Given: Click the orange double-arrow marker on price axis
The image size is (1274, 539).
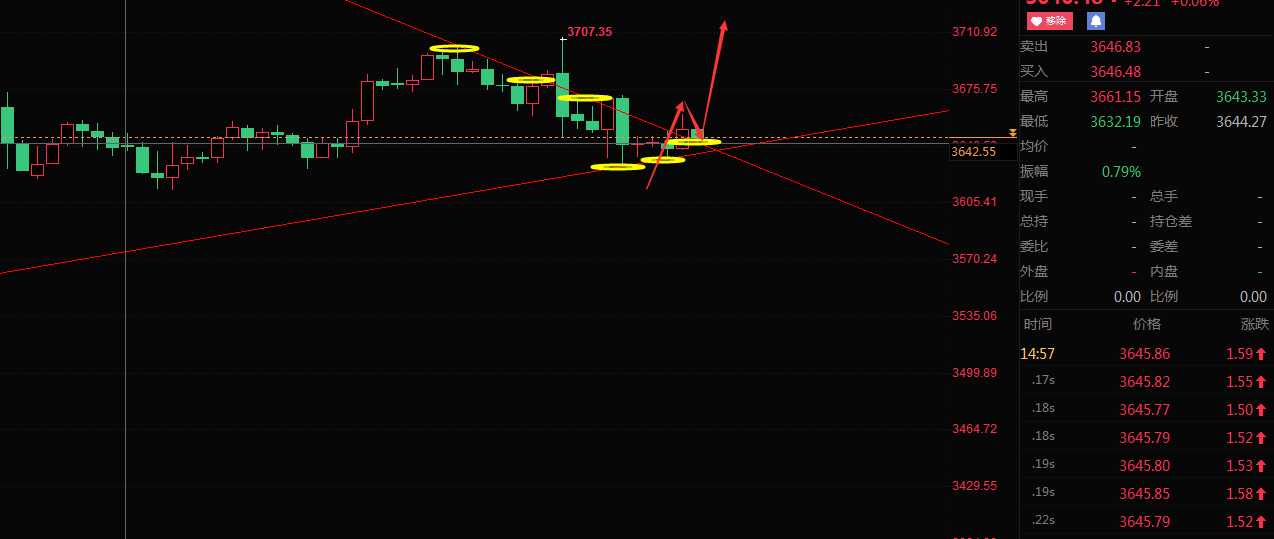Looking at the screenshot, I should click(x=1013, y=132).
